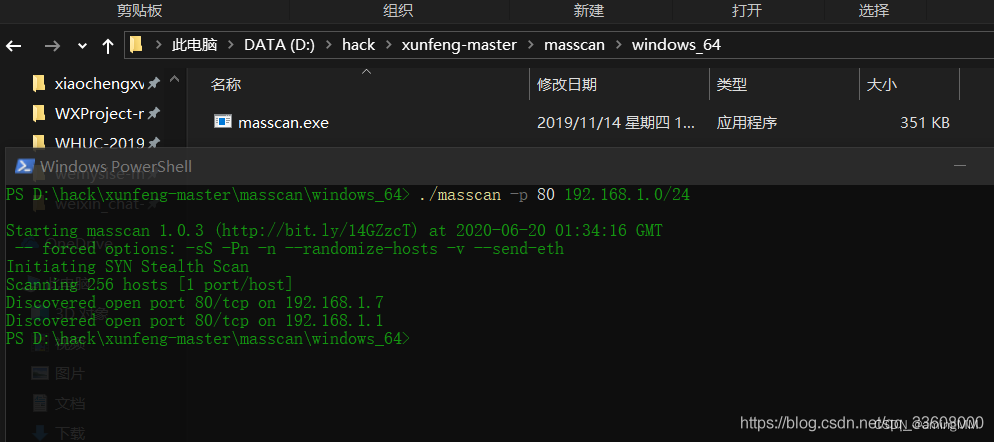Viewport: 994px width, 442px height.
Task: Click the 打开 ribbon group label
Action: [x=747, y=10]
